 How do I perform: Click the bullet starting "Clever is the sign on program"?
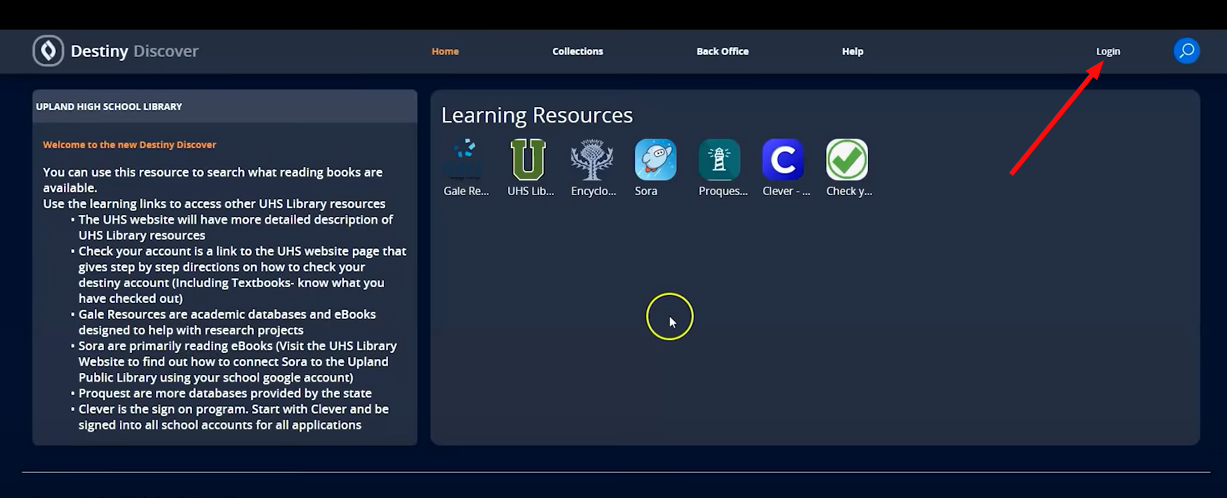(228, 417)
